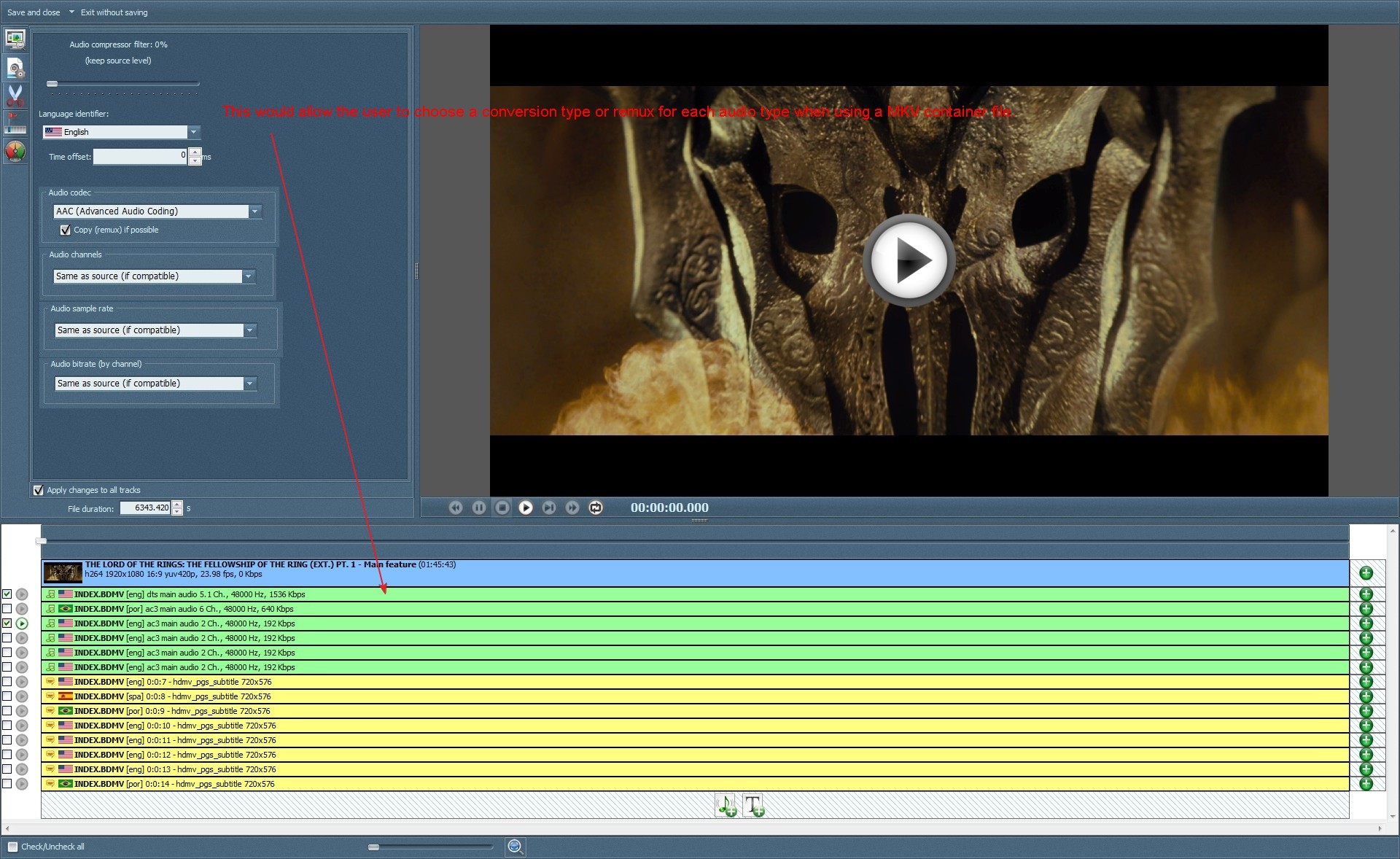1400x859 pixels.
Task: Select the scissors cut tool
Action: [15, 96]
